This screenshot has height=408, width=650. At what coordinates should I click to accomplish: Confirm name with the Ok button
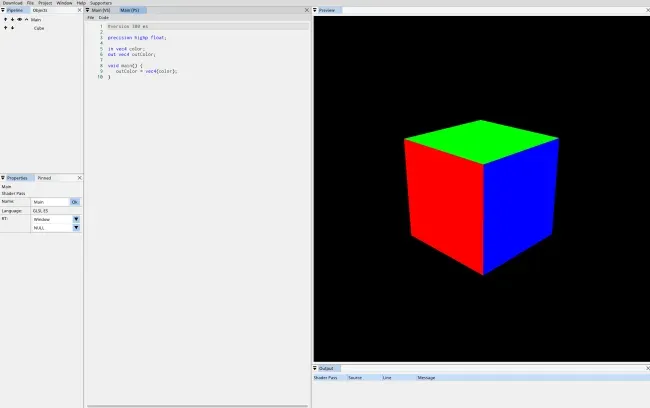click(x=75, y=202)
